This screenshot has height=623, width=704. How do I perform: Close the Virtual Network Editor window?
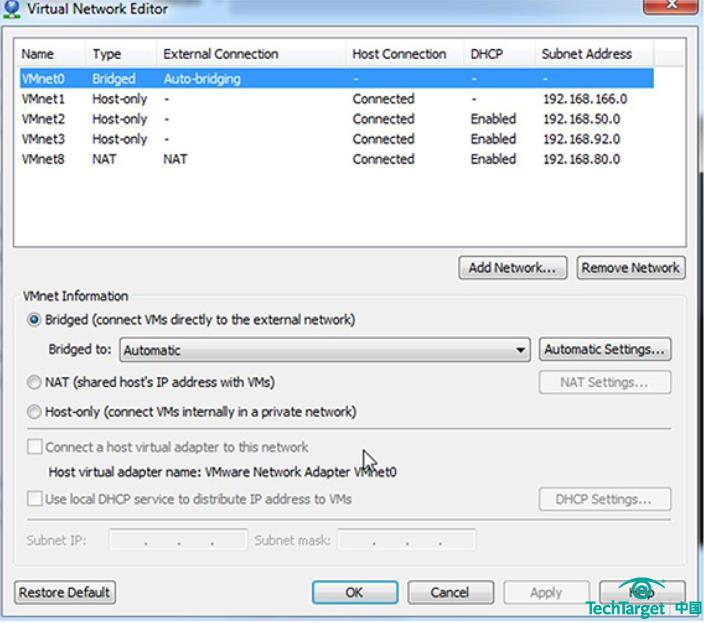click(x=671, y=5)
